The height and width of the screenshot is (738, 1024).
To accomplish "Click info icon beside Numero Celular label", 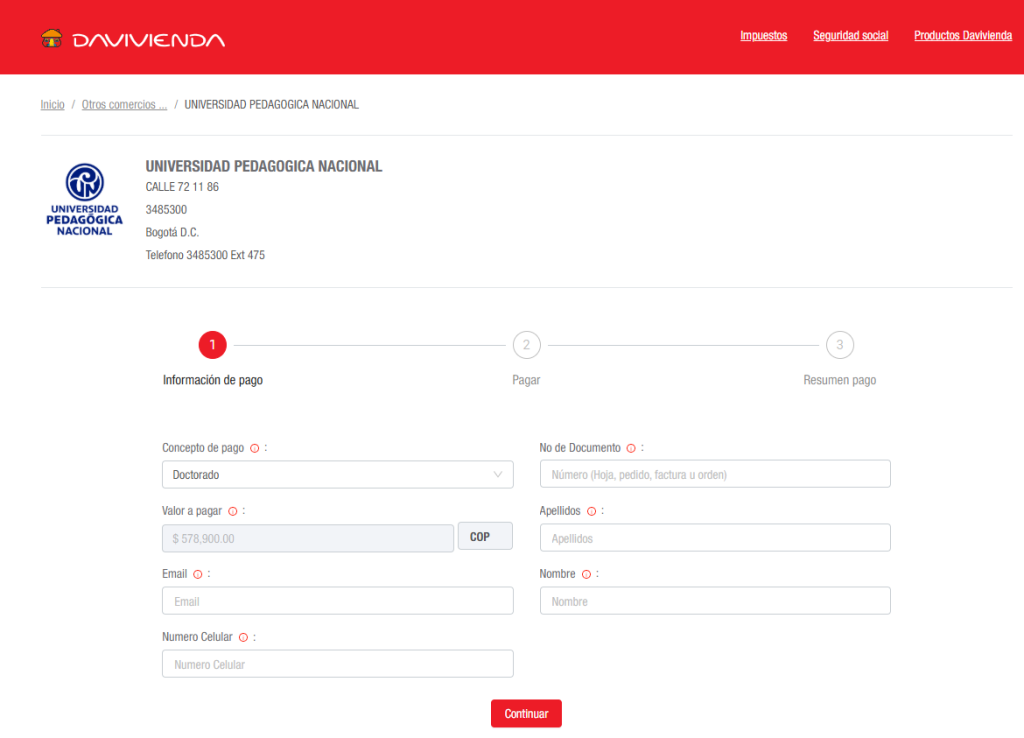I will tap(243, 637).
